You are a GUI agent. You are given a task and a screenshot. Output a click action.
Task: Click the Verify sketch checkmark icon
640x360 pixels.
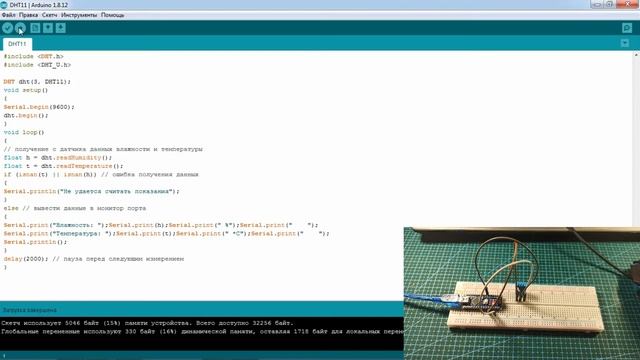tap(7, 28)
